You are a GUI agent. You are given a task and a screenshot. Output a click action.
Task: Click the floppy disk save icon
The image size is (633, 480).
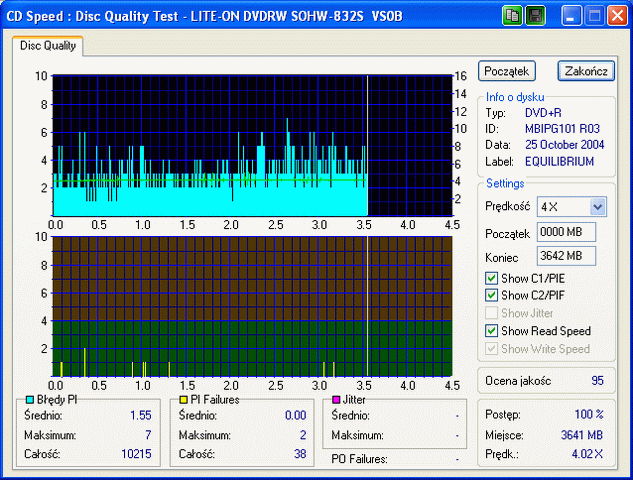point(535,15)
